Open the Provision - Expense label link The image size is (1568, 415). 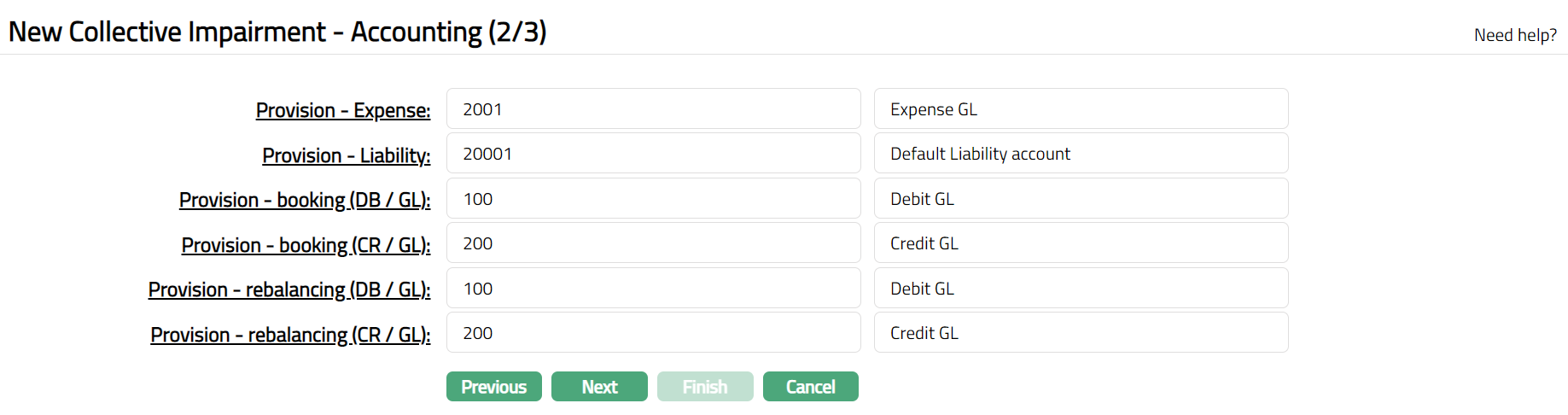pos(343,110)
